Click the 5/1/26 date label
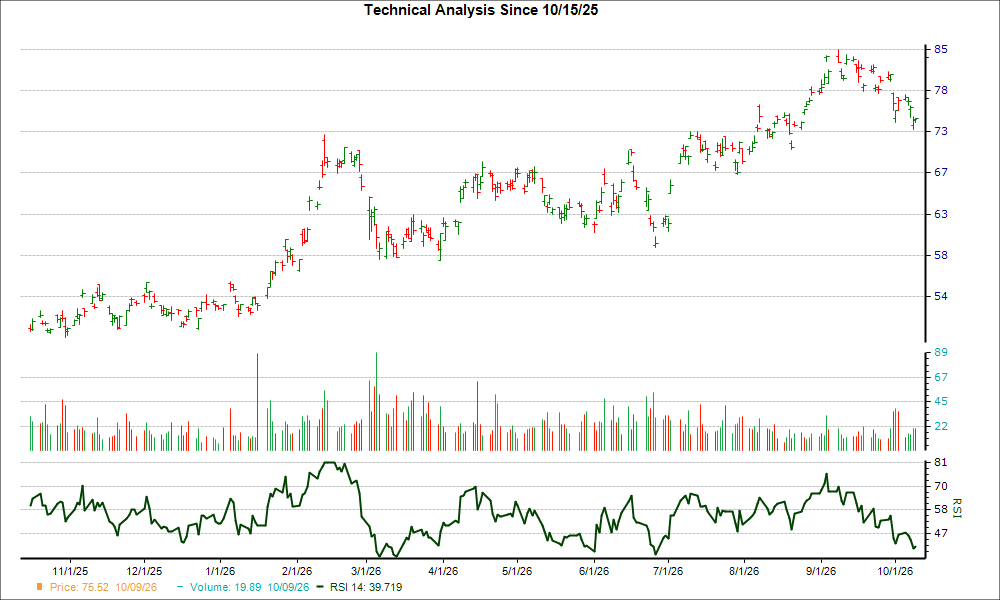1000x600 pixels. [517, 571]
